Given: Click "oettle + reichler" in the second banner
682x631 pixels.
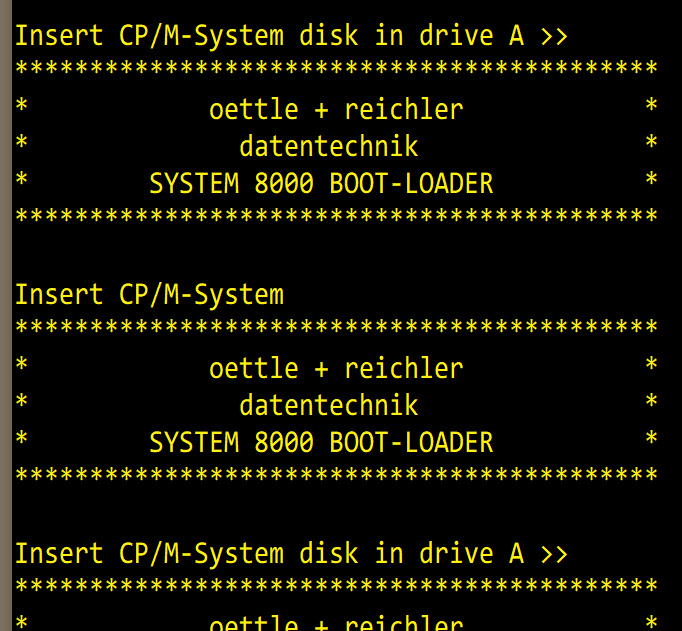Looking at the screenshot, I should [x=336, y=368].
